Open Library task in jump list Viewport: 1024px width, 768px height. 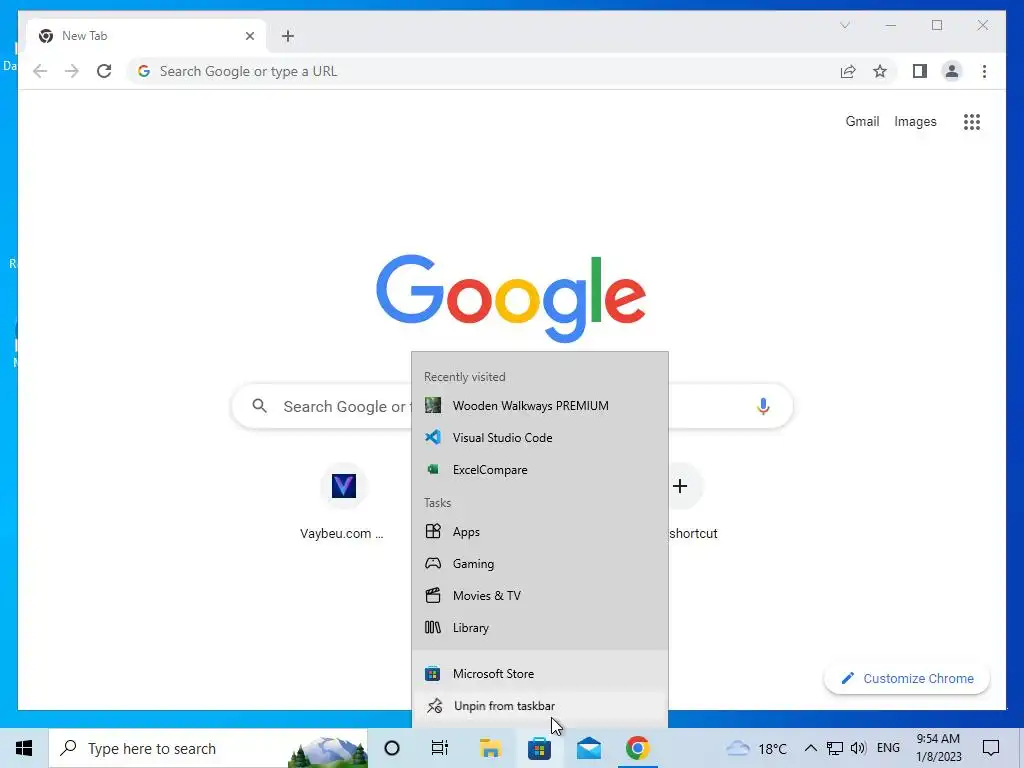539,628
